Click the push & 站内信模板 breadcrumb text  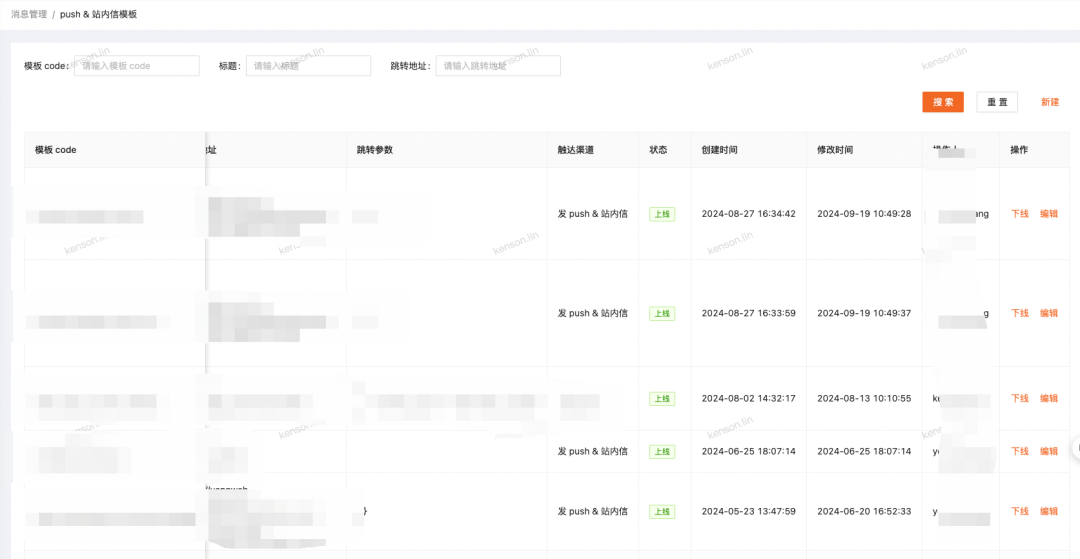(x=98, y=14)
